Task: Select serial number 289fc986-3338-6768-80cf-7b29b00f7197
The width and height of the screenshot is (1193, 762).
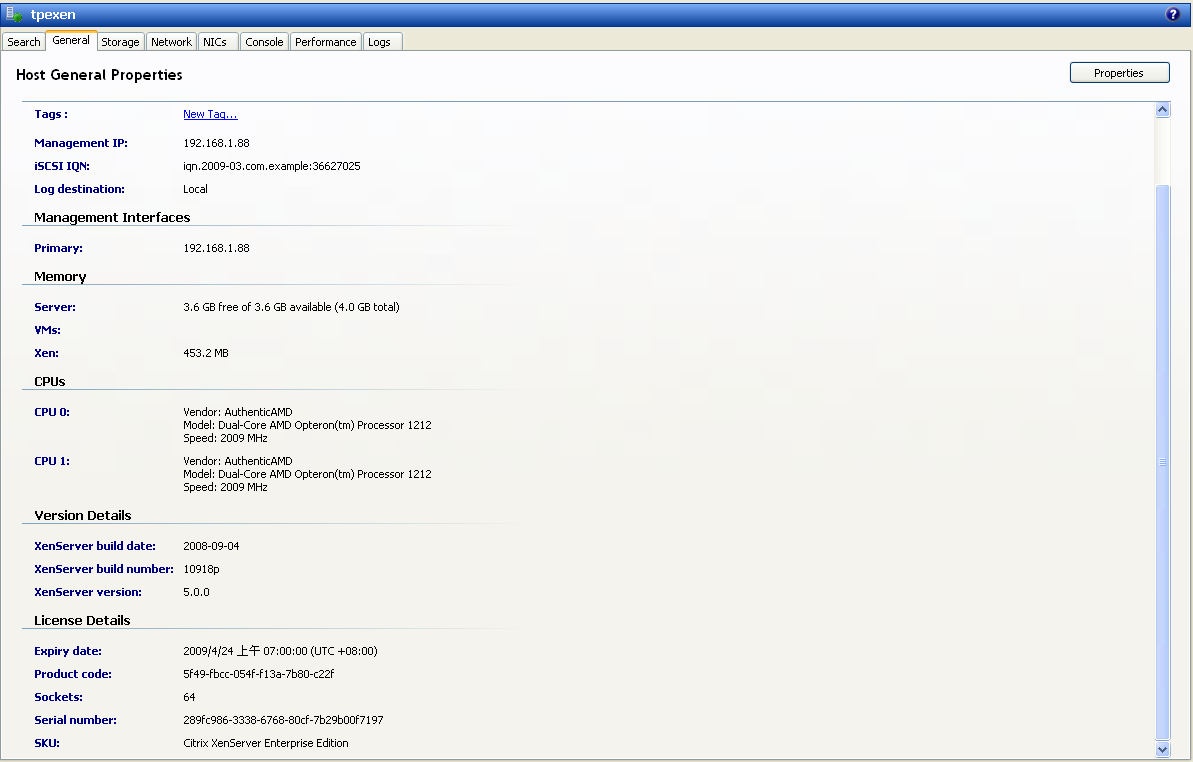Action: pos(283,719)
